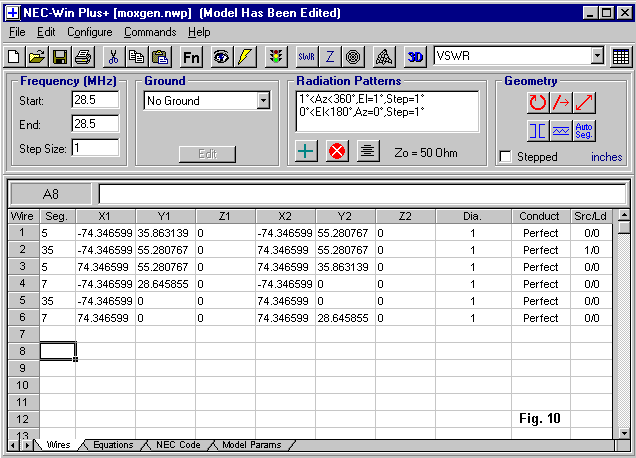Screen dimensions: 636x458
Task: Open the 3D view icon
Action: pyautogui.click(x=416, y=57)
